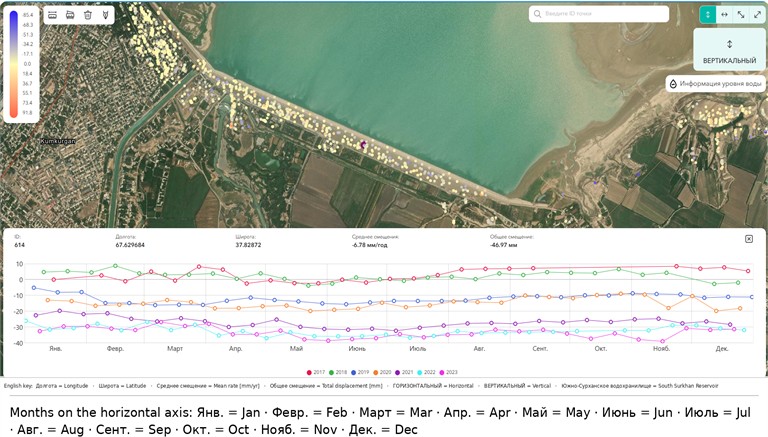The height and width of the screenshot is (437, 768).
Task: Click the trash delete icon
Action: pos(88,15)
